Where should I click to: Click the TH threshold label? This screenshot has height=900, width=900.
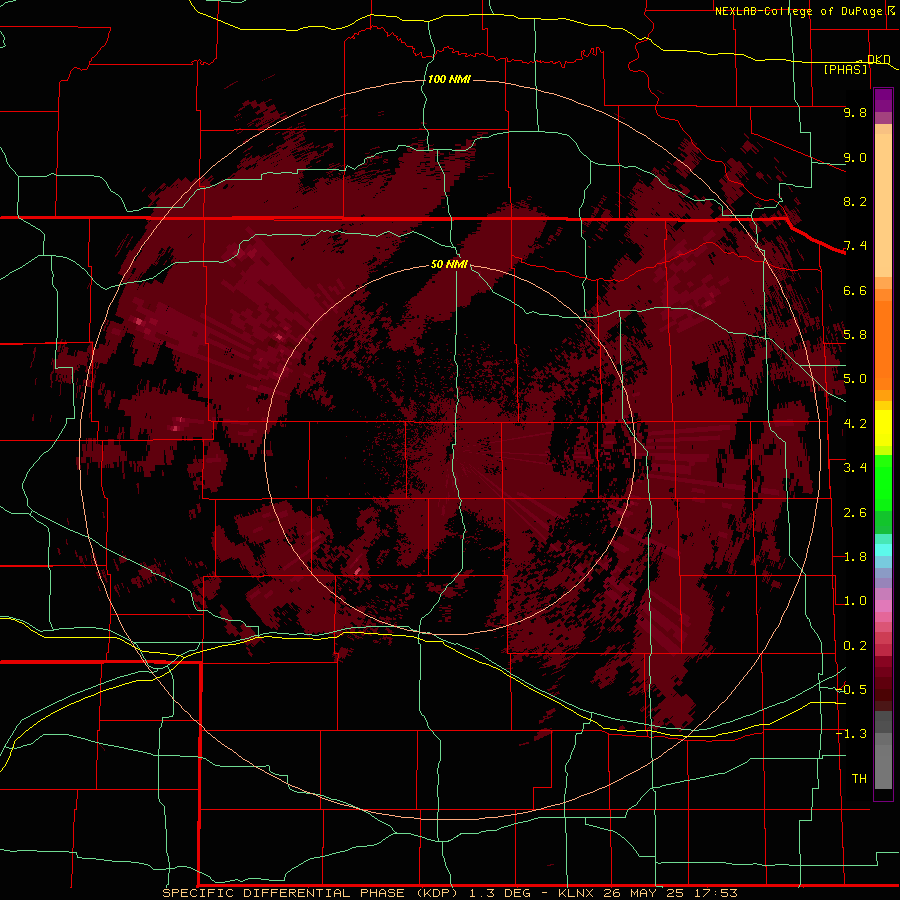point(859,779)
